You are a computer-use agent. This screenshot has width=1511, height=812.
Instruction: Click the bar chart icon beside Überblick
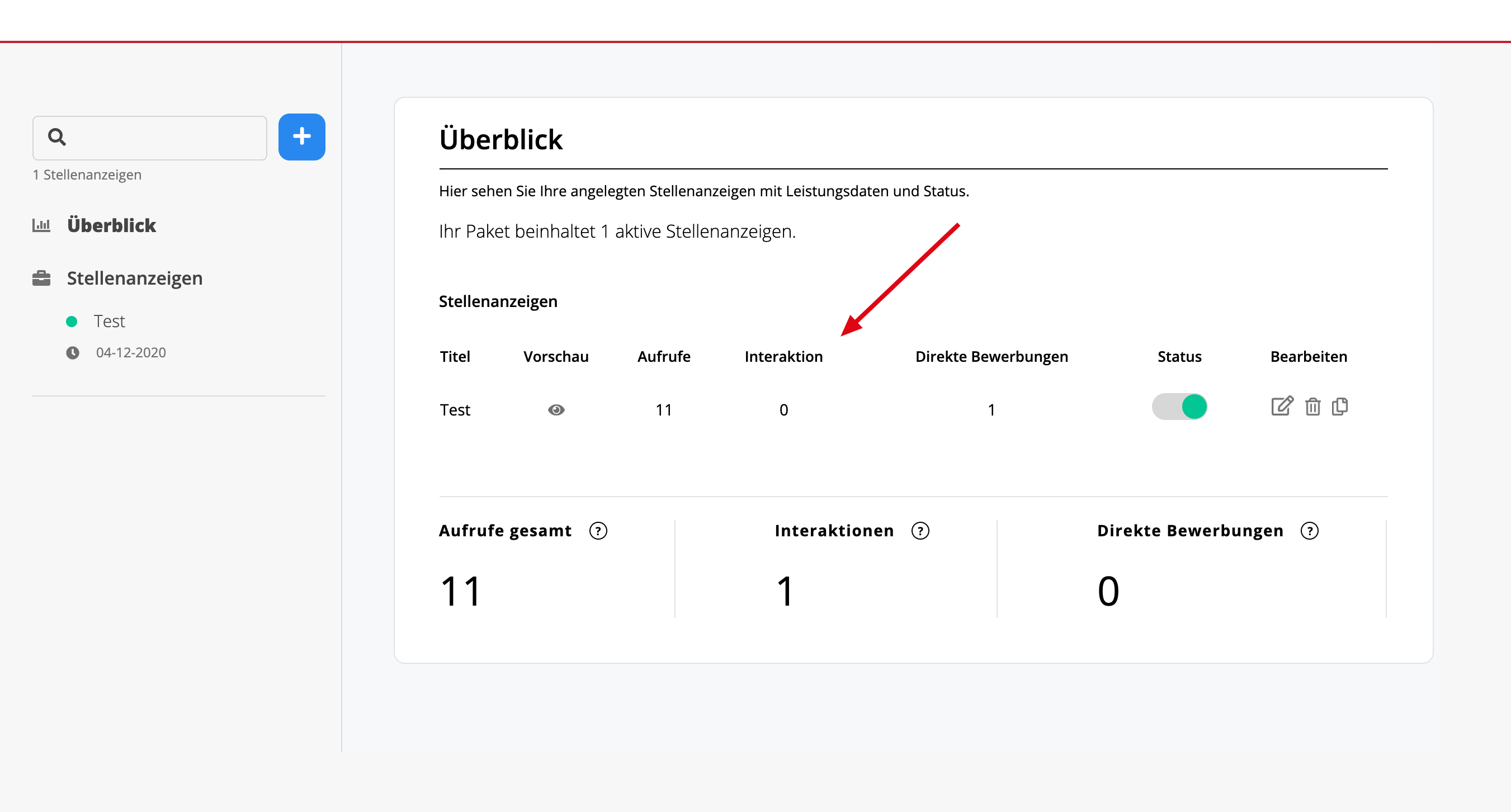41,225
